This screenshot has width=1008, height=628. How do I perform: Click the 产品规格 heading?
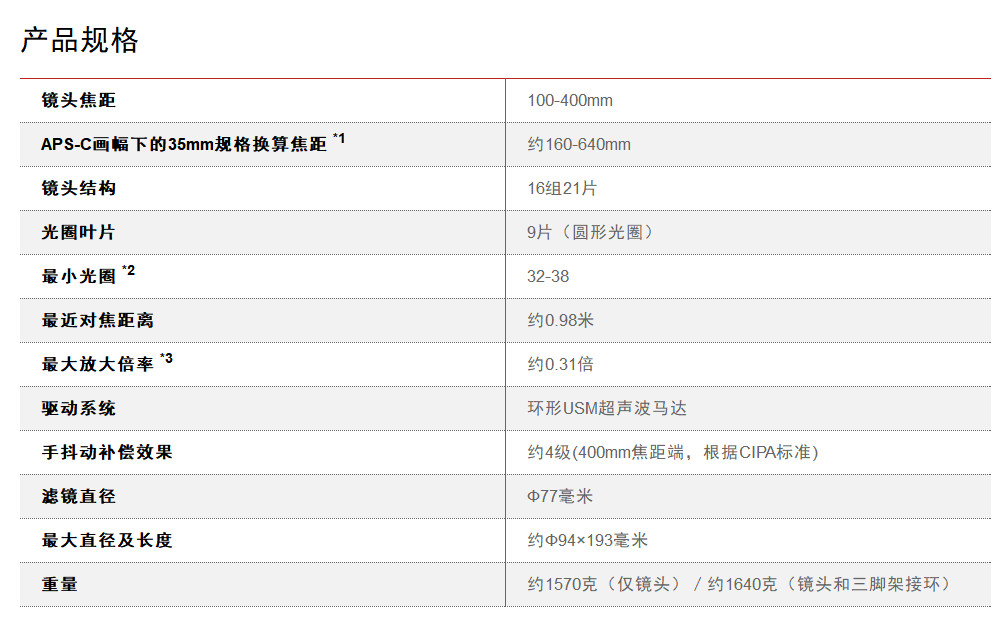point(80,40)
